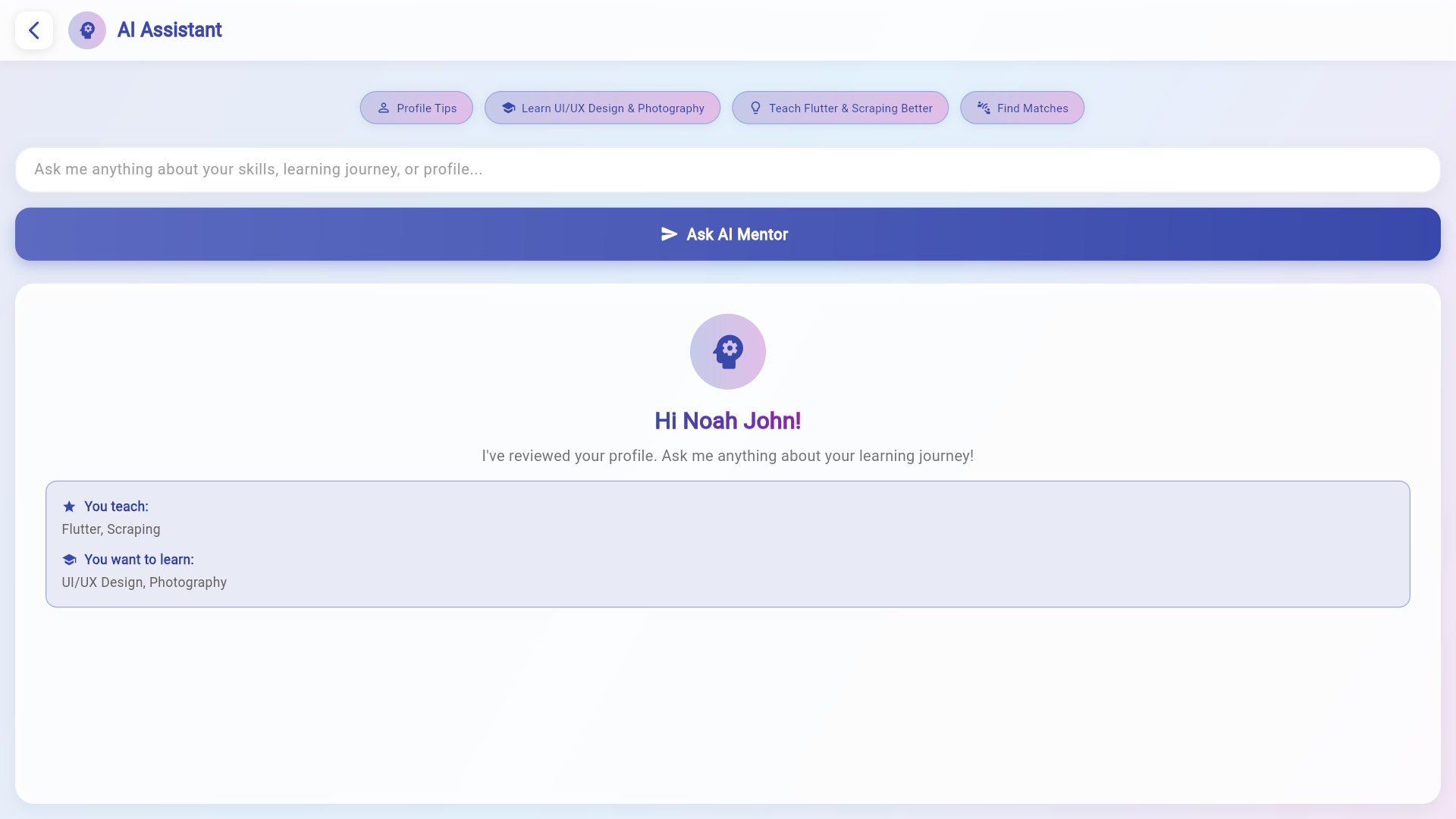1456x819 pixels.
Task: Click the star icon beside You teach
Action: (x=69, y=507)
